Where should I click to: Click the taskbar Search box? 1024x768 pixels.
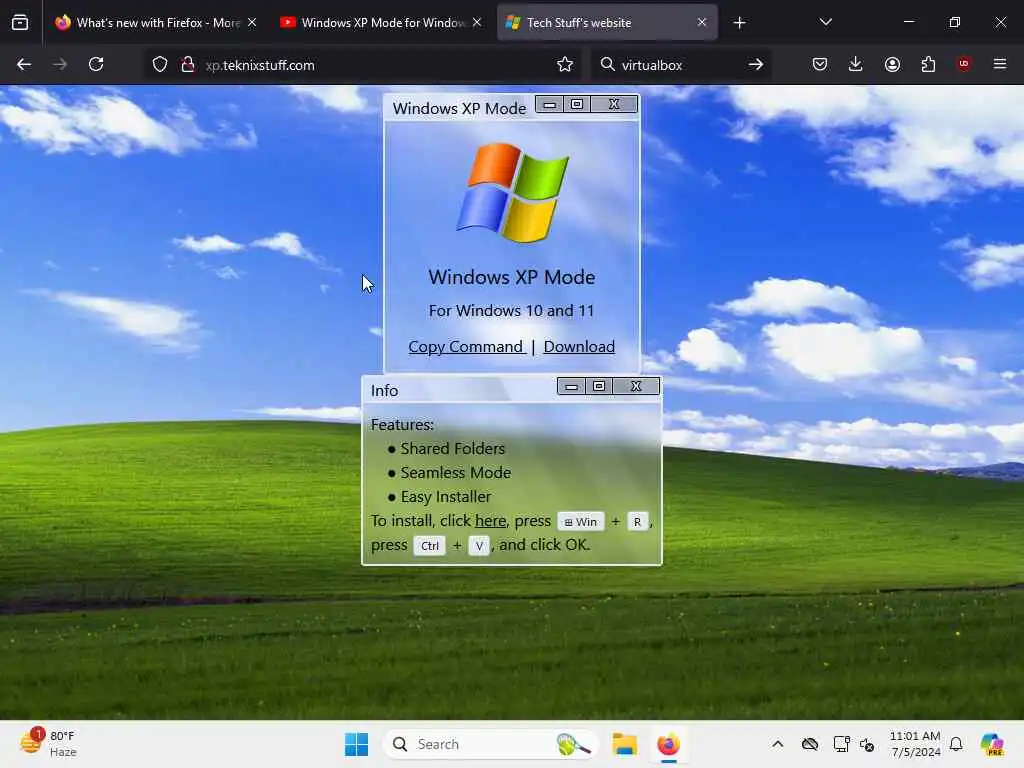click(490, 744)
